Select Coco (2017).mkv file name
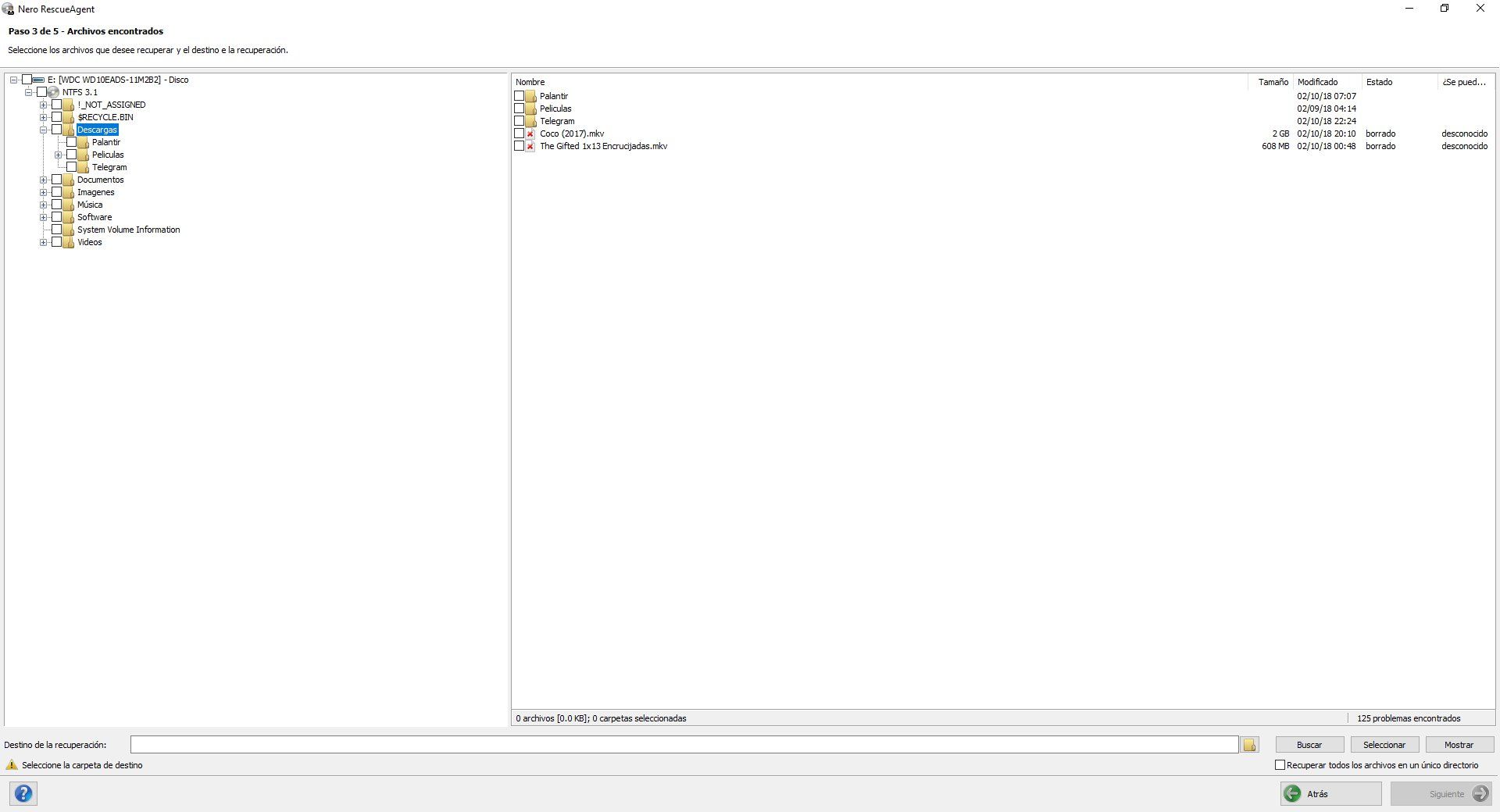This screenshot has width=1500, height=812. [572, 134]
